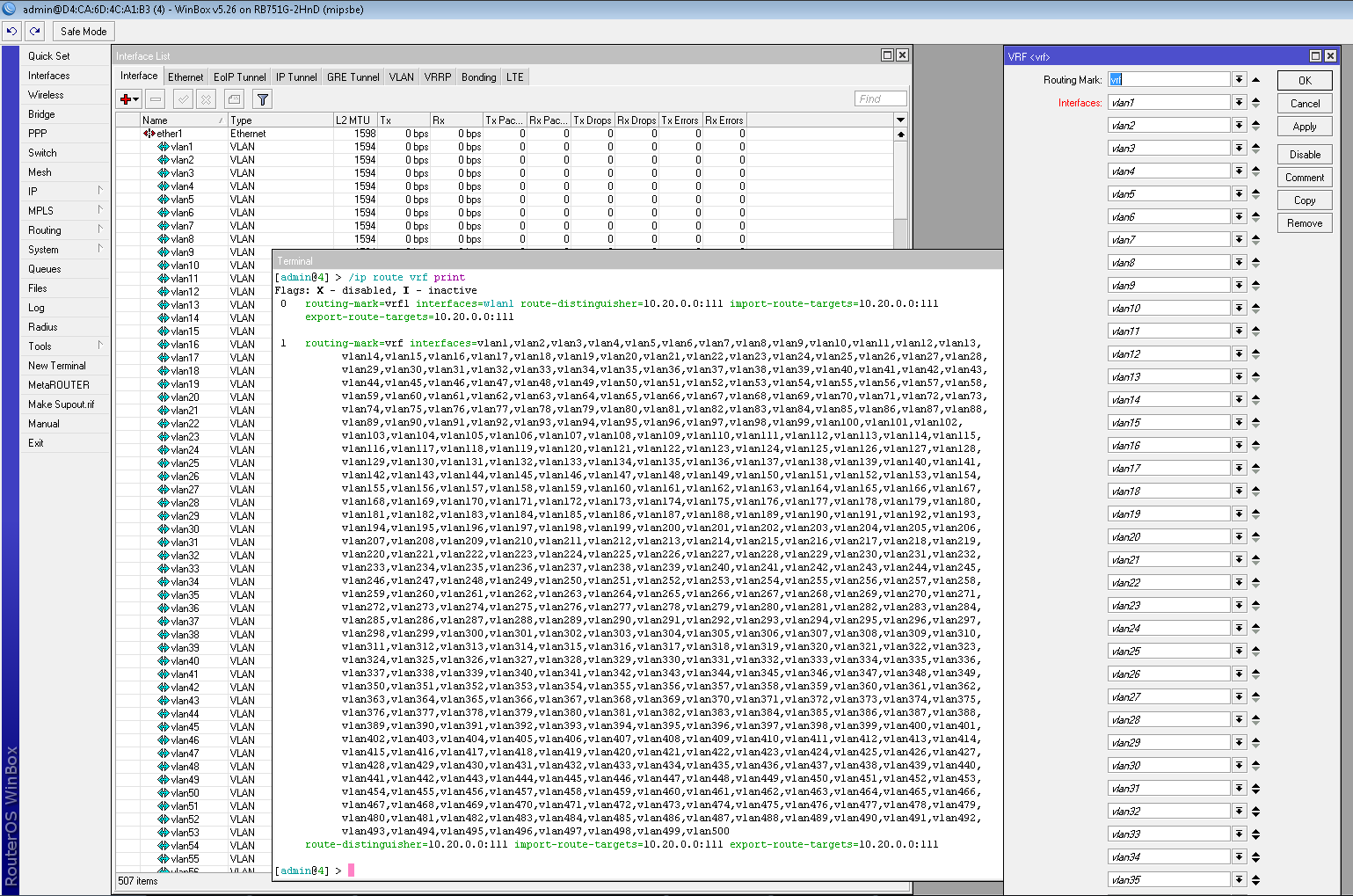Click Apply in the VRF dialog
Image resolution: width=1353 pixels, height=896 pixels.
pos(1304,126)
